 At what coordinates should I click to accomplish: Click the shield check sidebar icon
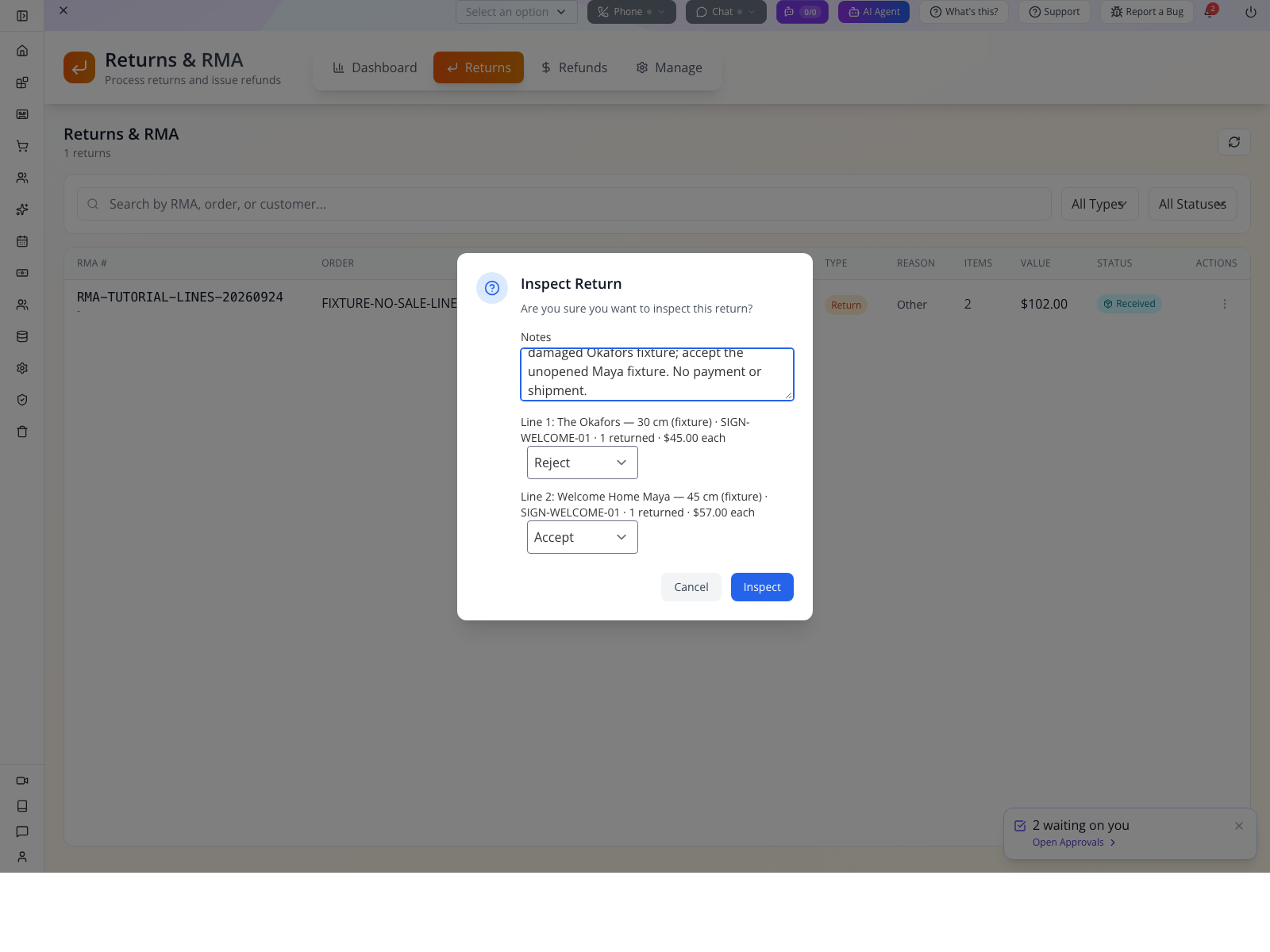22,400
